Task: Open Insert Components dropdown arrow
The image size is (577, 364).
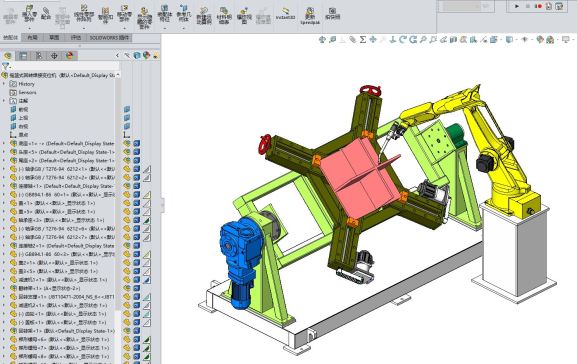Action: pyautogui.click(x=29, y=28)
